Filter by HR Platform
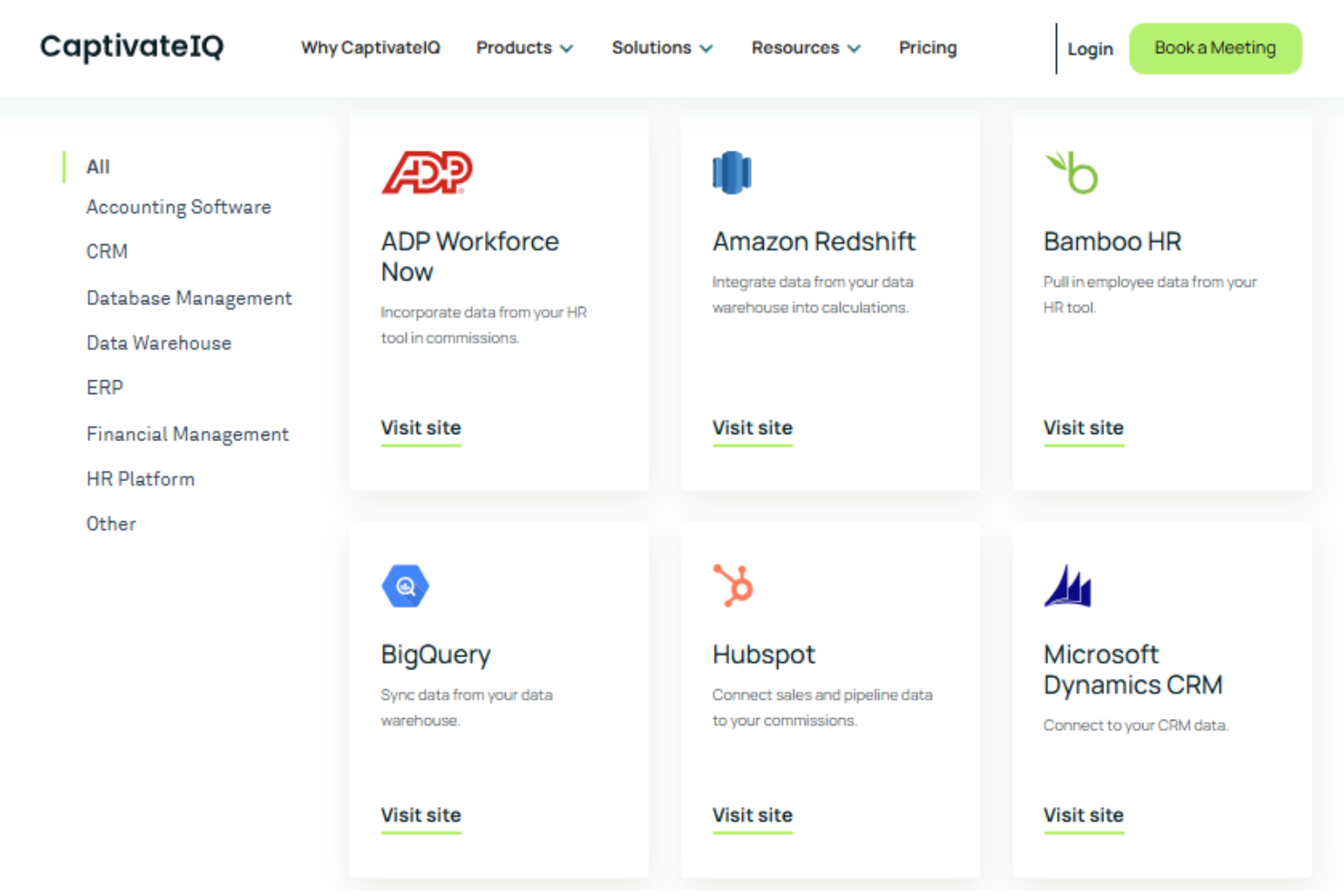 click(x=141, y=479)
